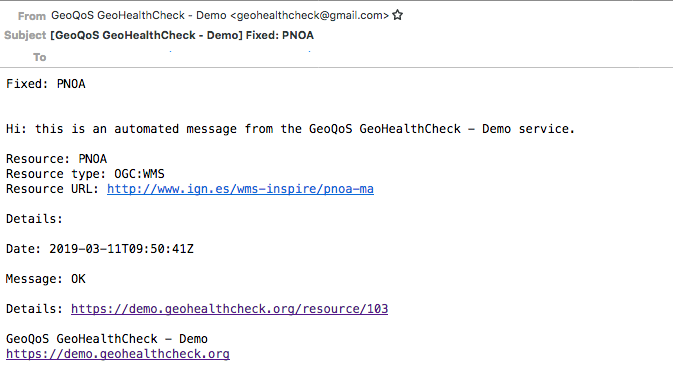Click the 'Message: OK' line
The image size is (673, 379).
46,279
